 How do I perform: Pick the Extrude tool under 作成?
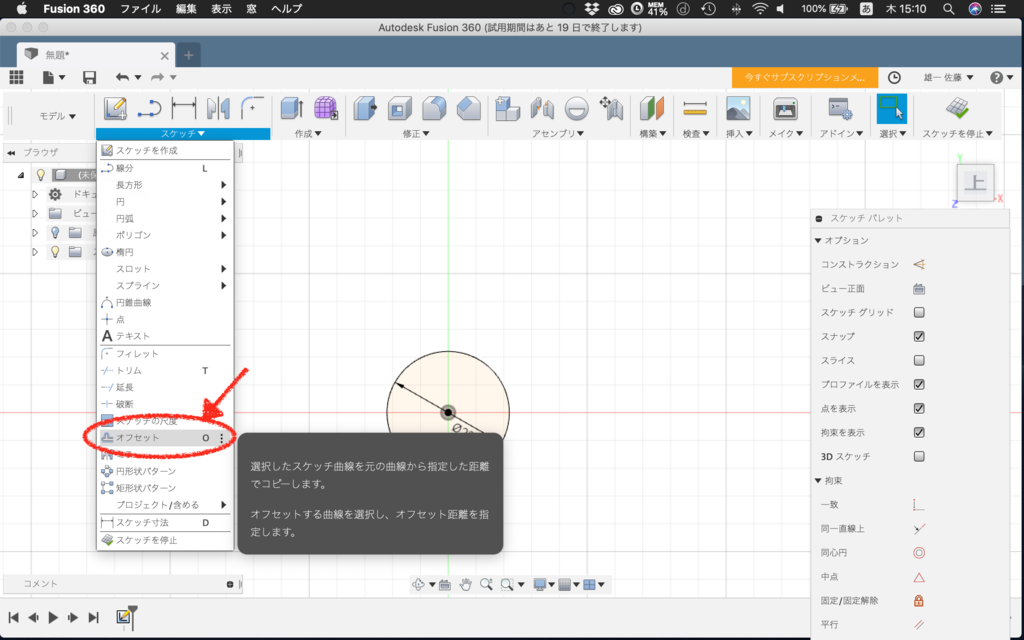pyautogui.click(x=291, y=108)
